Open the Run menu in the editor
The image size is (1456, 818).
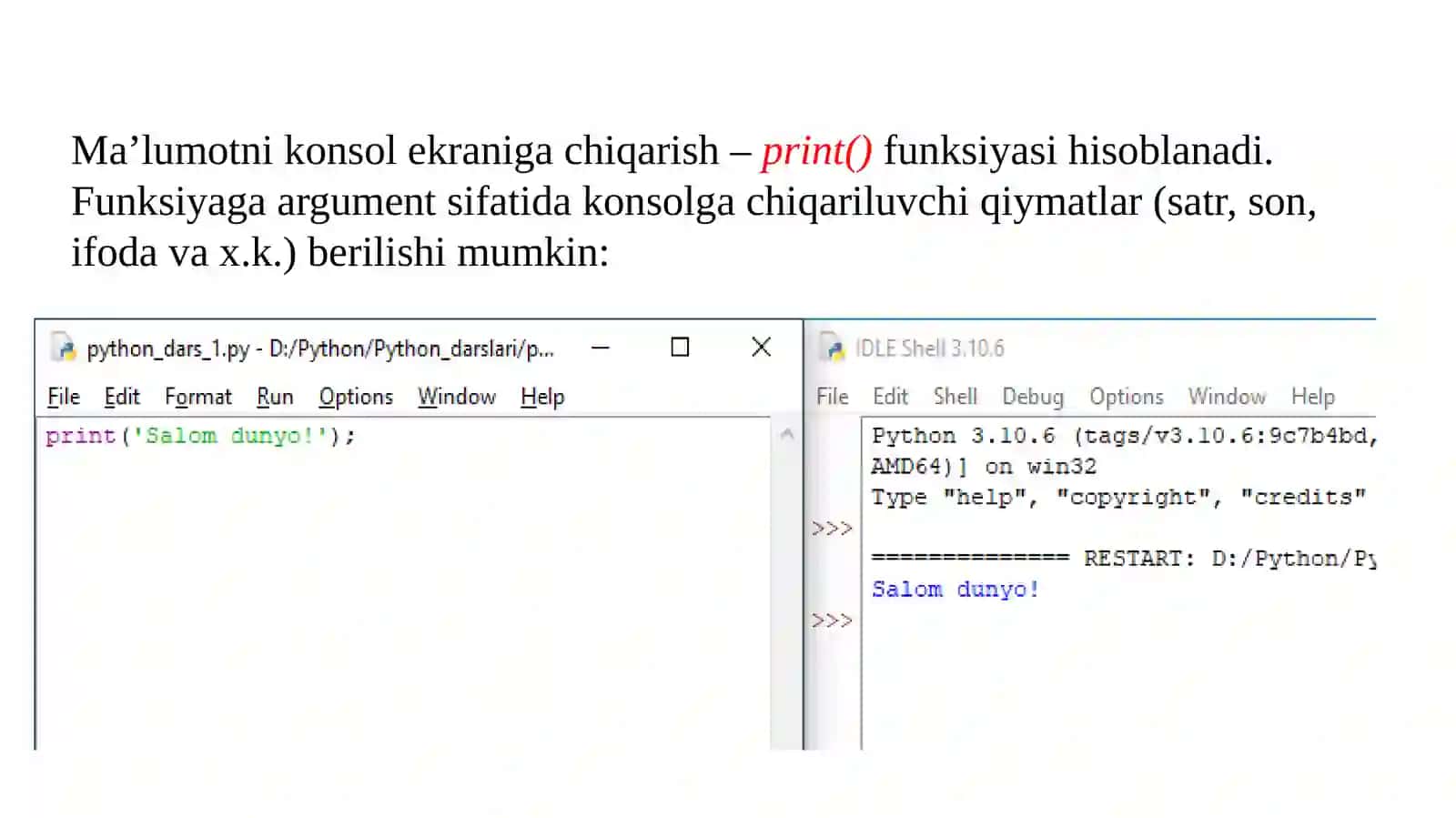point(275,397)
